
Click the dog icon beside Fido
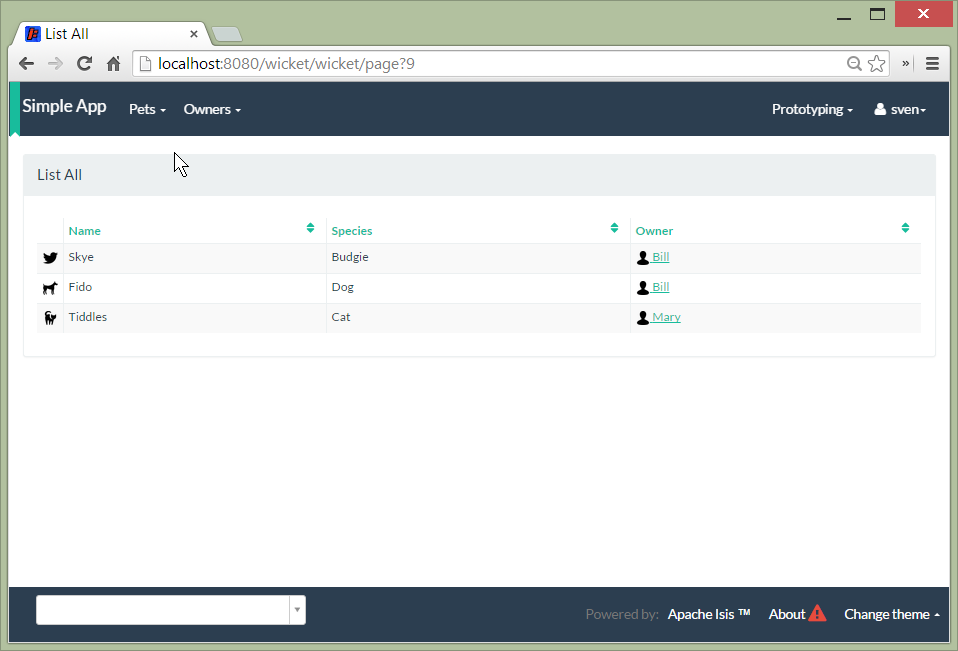(x=50, y=288)
